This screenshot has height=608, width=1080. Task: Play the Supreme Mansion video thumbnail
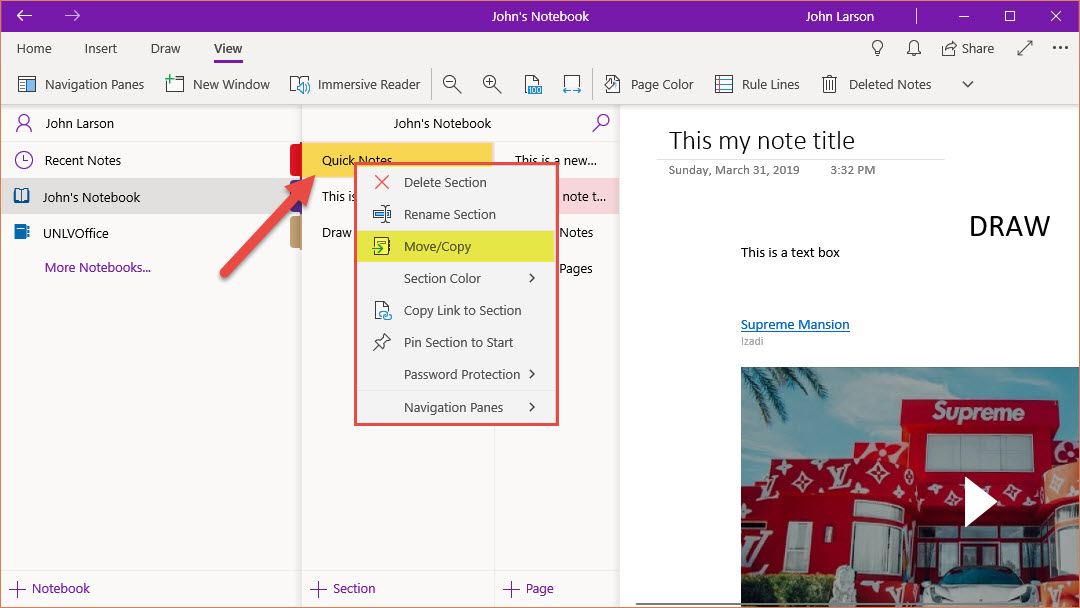click(979, 501)
